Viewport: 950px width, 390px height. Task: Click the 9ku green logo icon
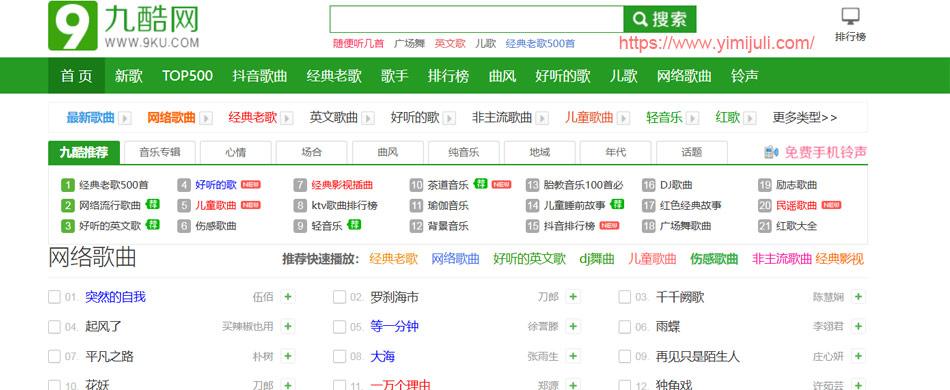coord(73,25)
